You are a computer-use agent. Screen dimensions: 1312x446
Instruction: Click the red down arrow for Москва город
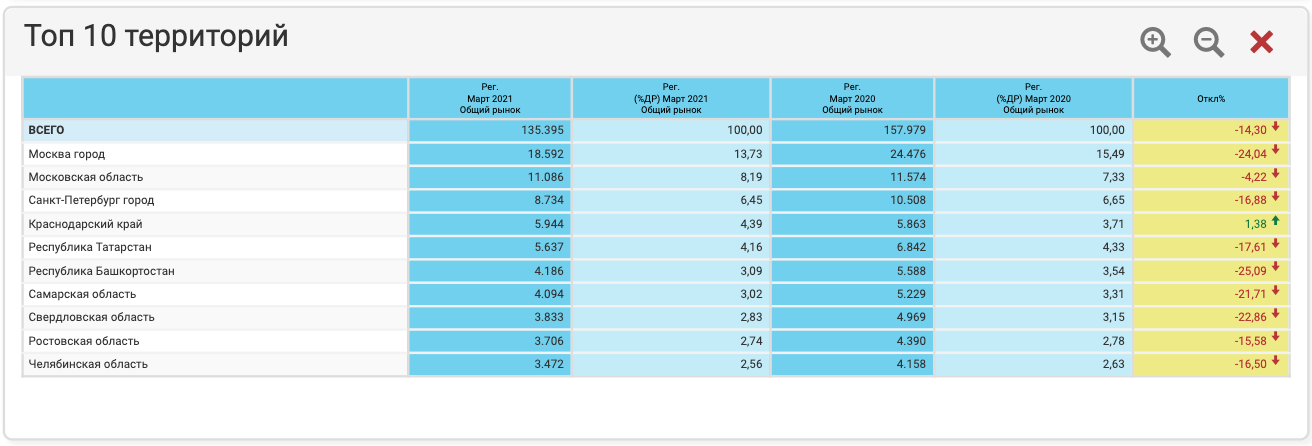click(x=1276, y=152)
